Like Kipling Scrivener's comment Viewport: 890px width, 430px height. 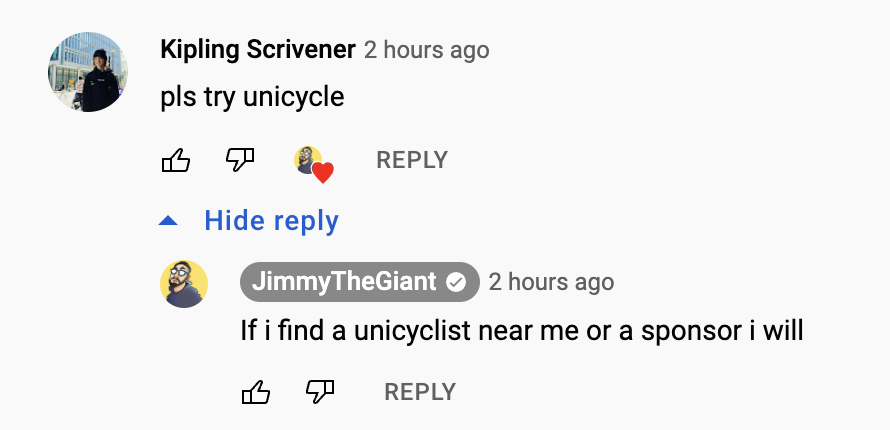[176, 160]
